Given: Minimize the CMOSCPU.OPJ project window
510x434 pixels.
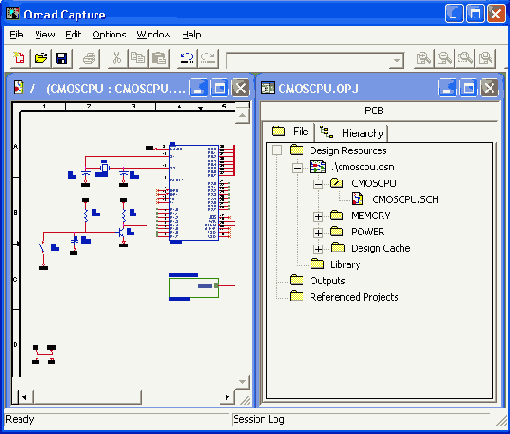Looking at the screenshot, I should click(x=447, y=88).
